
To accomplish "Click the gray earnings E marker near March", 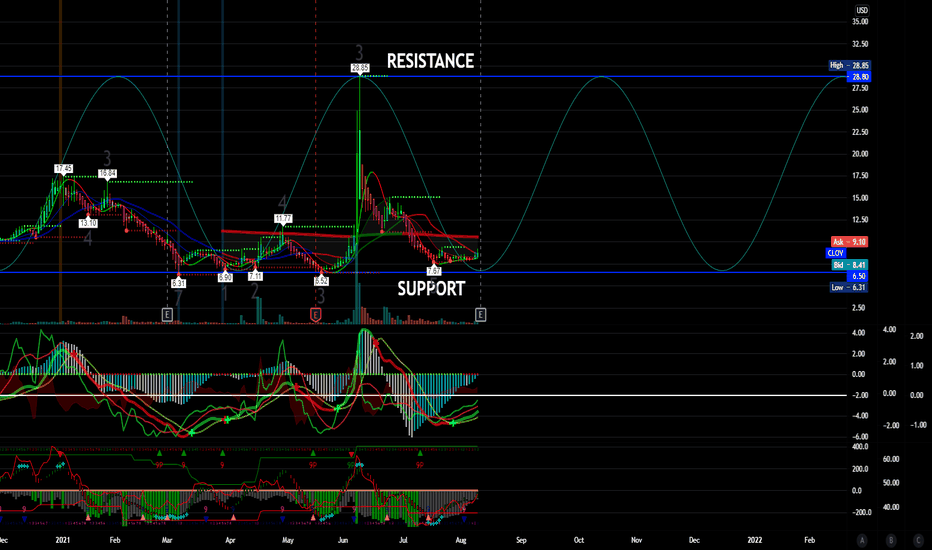I will point(167,315).
